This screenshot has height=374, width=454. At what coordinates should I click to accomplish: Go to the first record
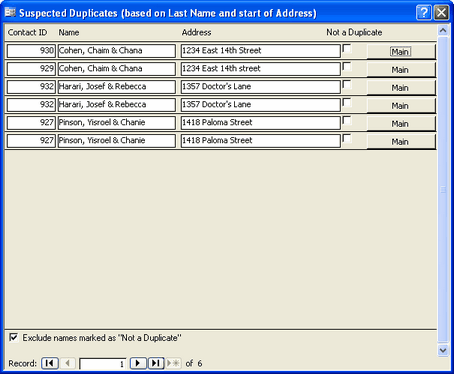[50, 363]
